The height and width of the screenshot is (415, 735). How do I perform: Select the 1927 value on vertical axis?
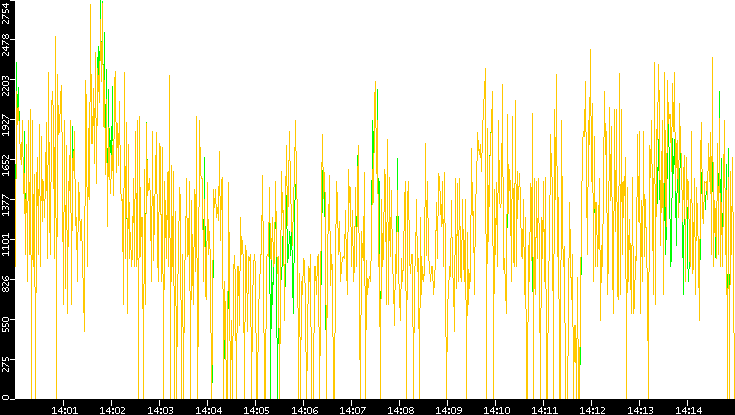(x=6, y=125)
